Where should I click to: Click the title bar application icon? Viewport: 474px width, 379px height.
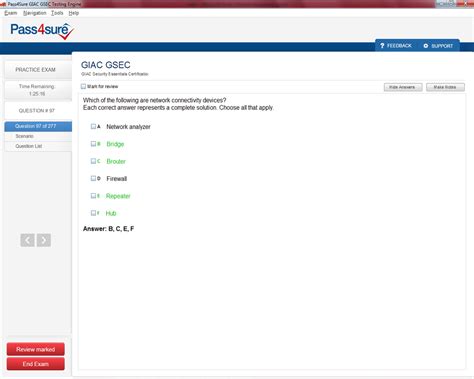coord(3,4)
